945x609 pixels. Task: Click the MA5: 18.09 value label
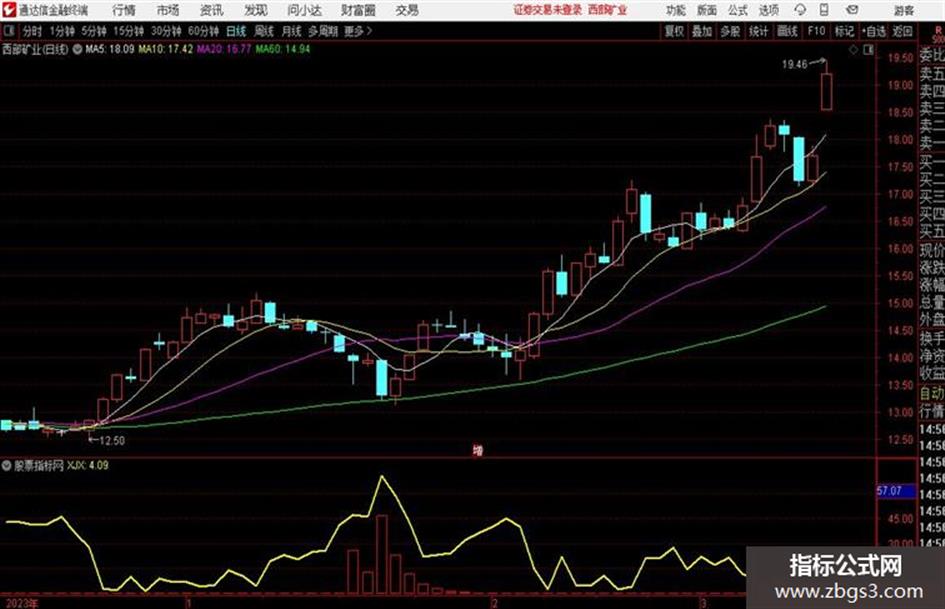point(110,49)
